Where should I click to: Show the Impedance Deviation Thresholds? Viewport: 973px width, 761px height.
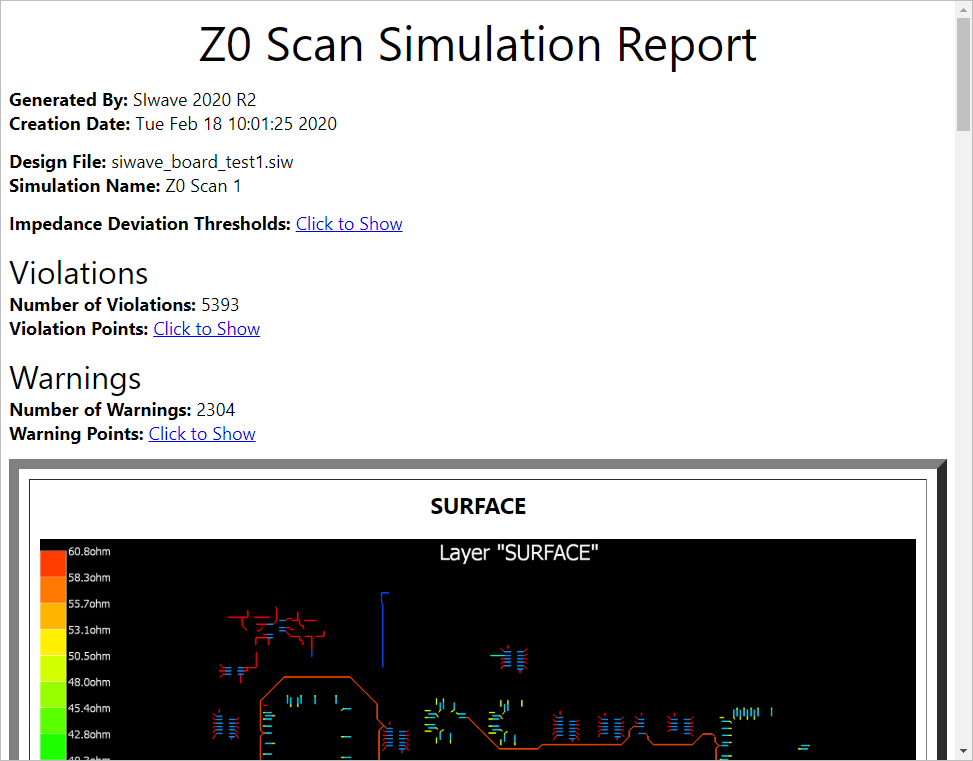349,223
